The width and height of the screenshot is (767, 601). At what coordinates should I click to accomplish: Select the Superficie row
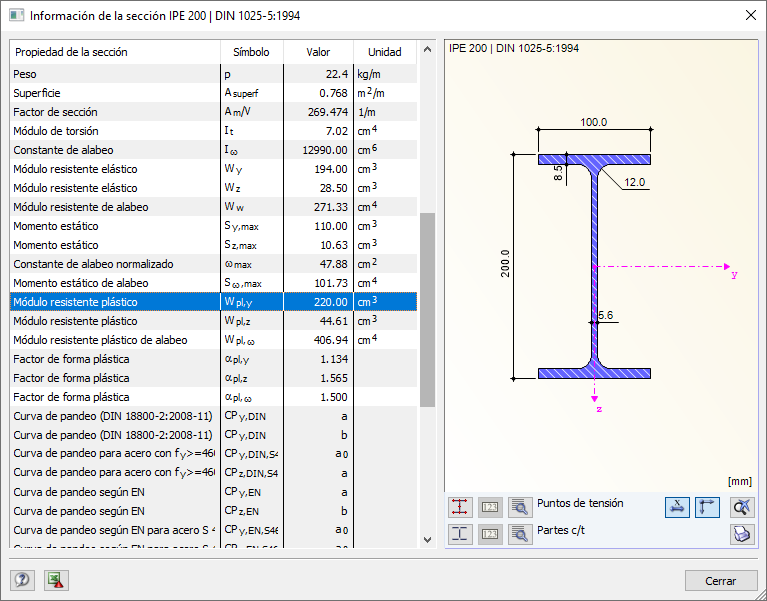pyautogui.click(x=213, y=93)
